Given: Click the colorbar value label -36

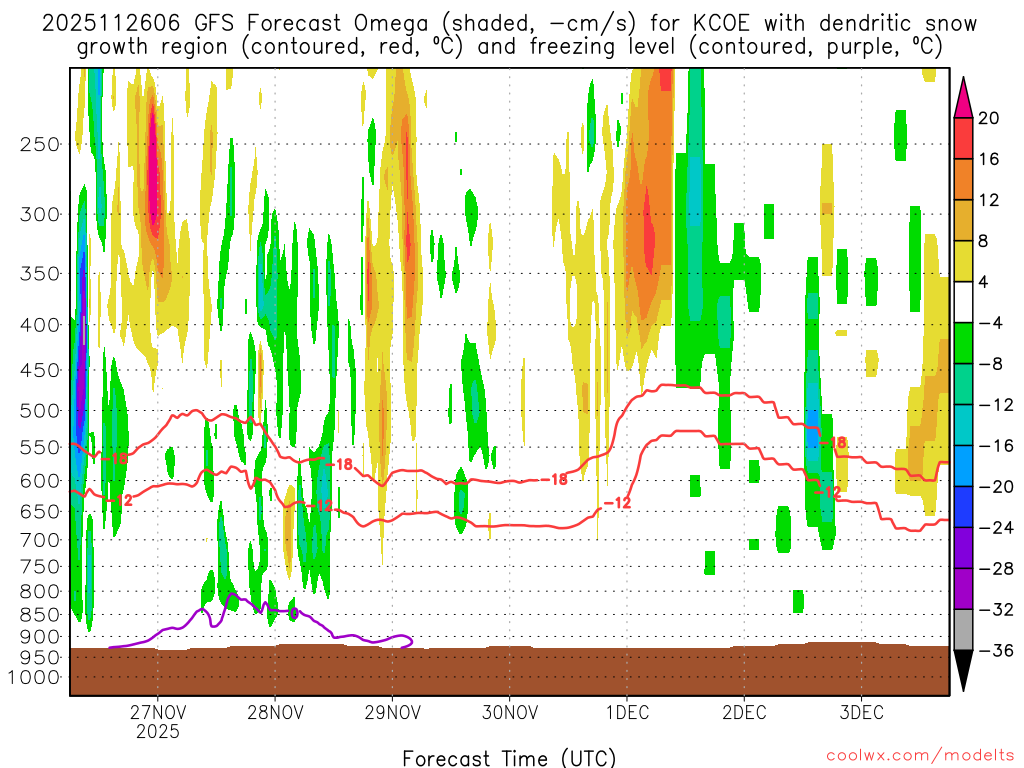Looking at the screenshot, I should click(996, 650).
